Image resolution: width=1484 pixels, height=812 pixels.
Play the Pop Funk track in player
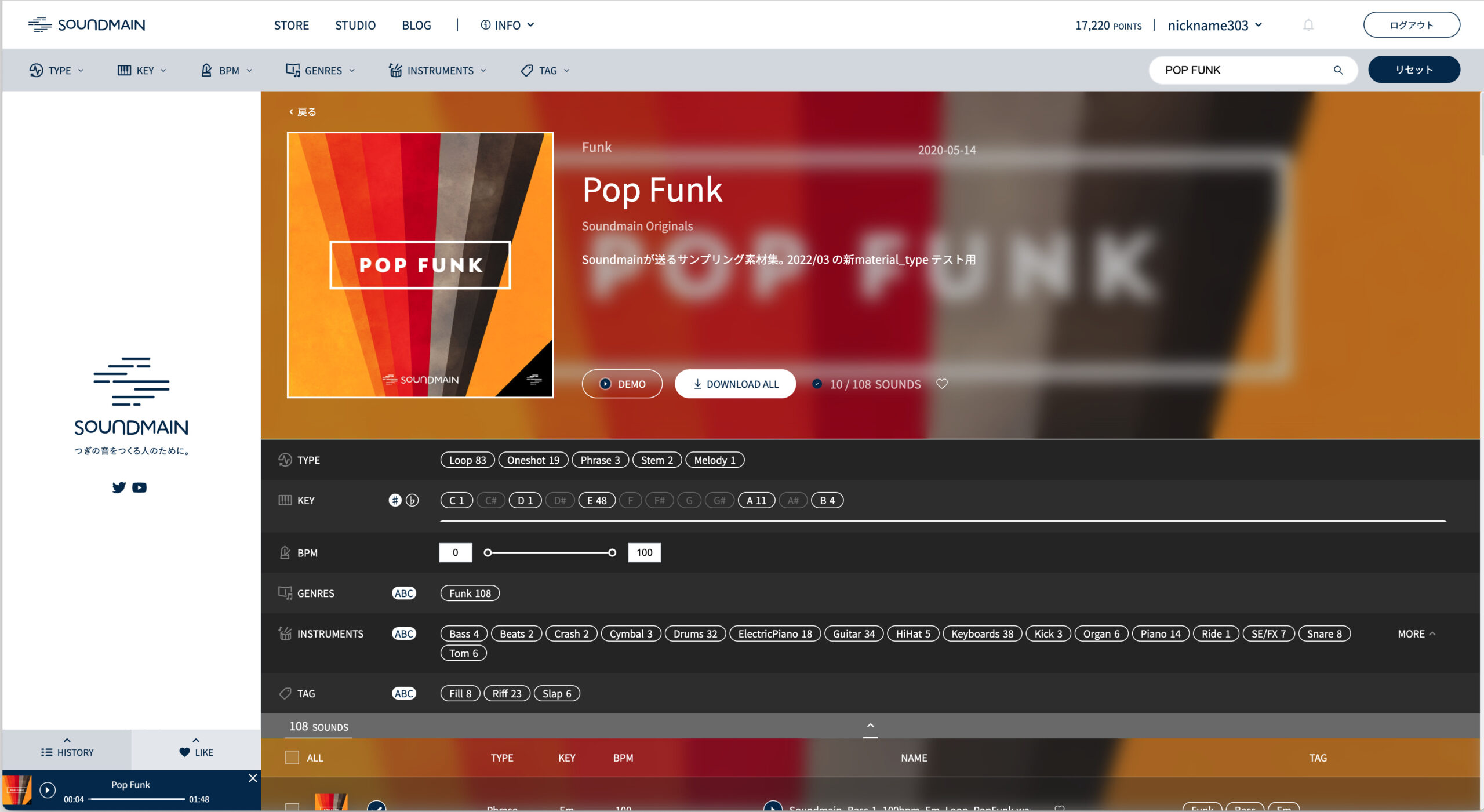[48, 789]
